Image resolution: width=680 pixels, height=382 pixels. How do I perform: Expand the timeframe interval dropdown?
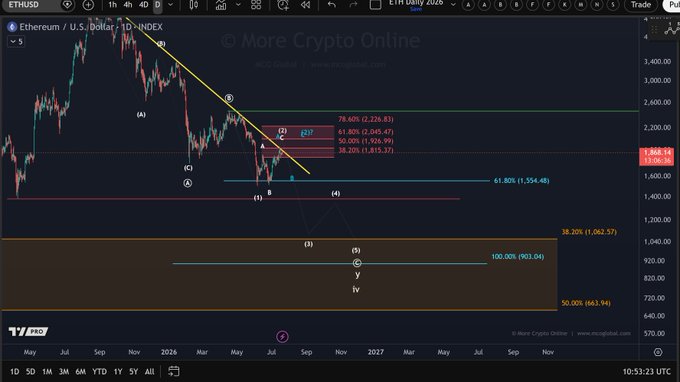[x=170, y=5]
